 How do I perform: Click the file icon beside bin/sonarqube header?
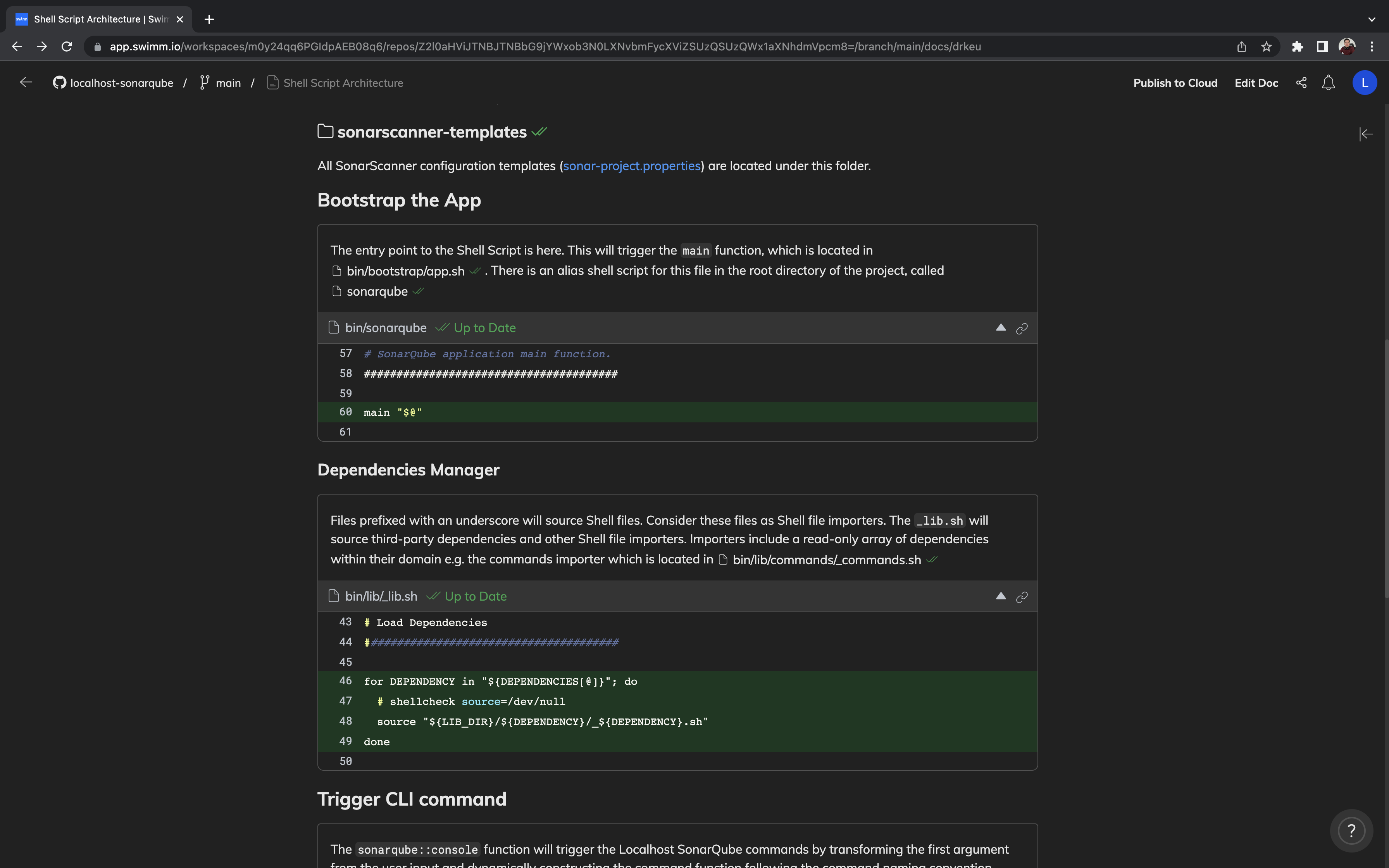333,327
